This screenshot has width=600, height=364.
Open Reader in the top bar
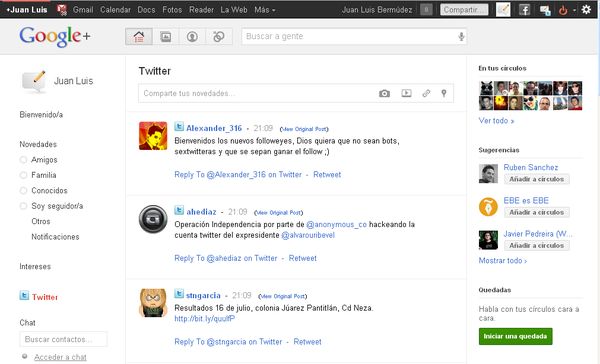click(201, 10)
